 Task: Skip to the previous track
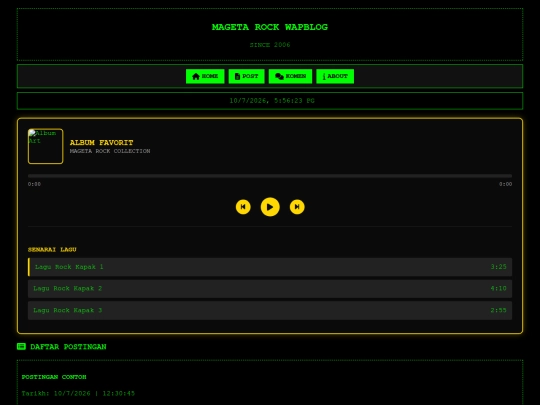tap(243, 207)
